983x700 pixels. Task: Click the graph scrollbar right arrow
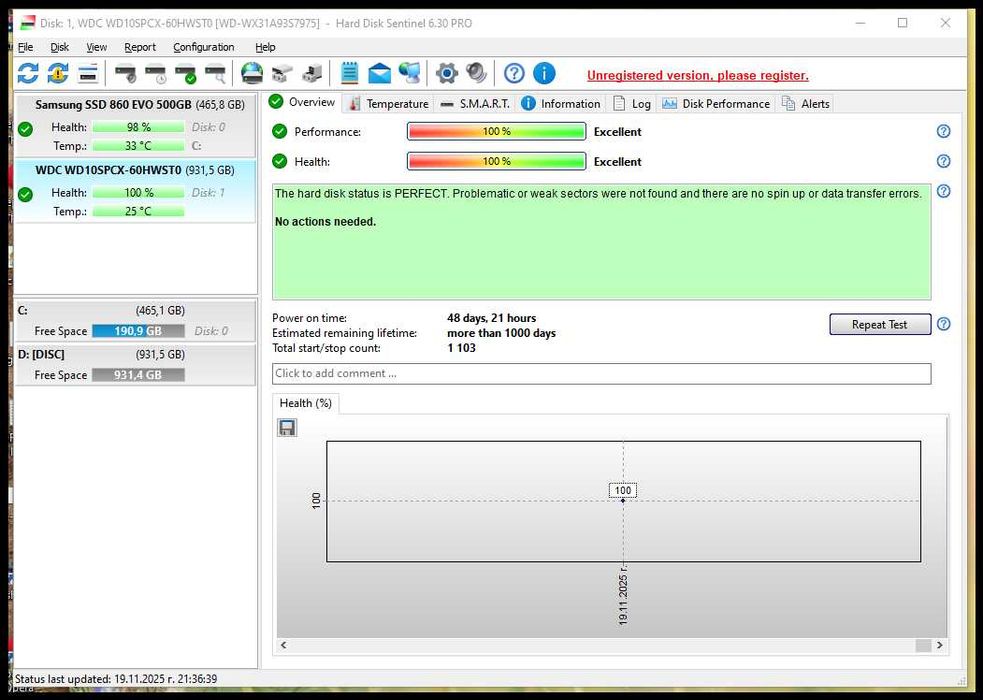[939, 645]
